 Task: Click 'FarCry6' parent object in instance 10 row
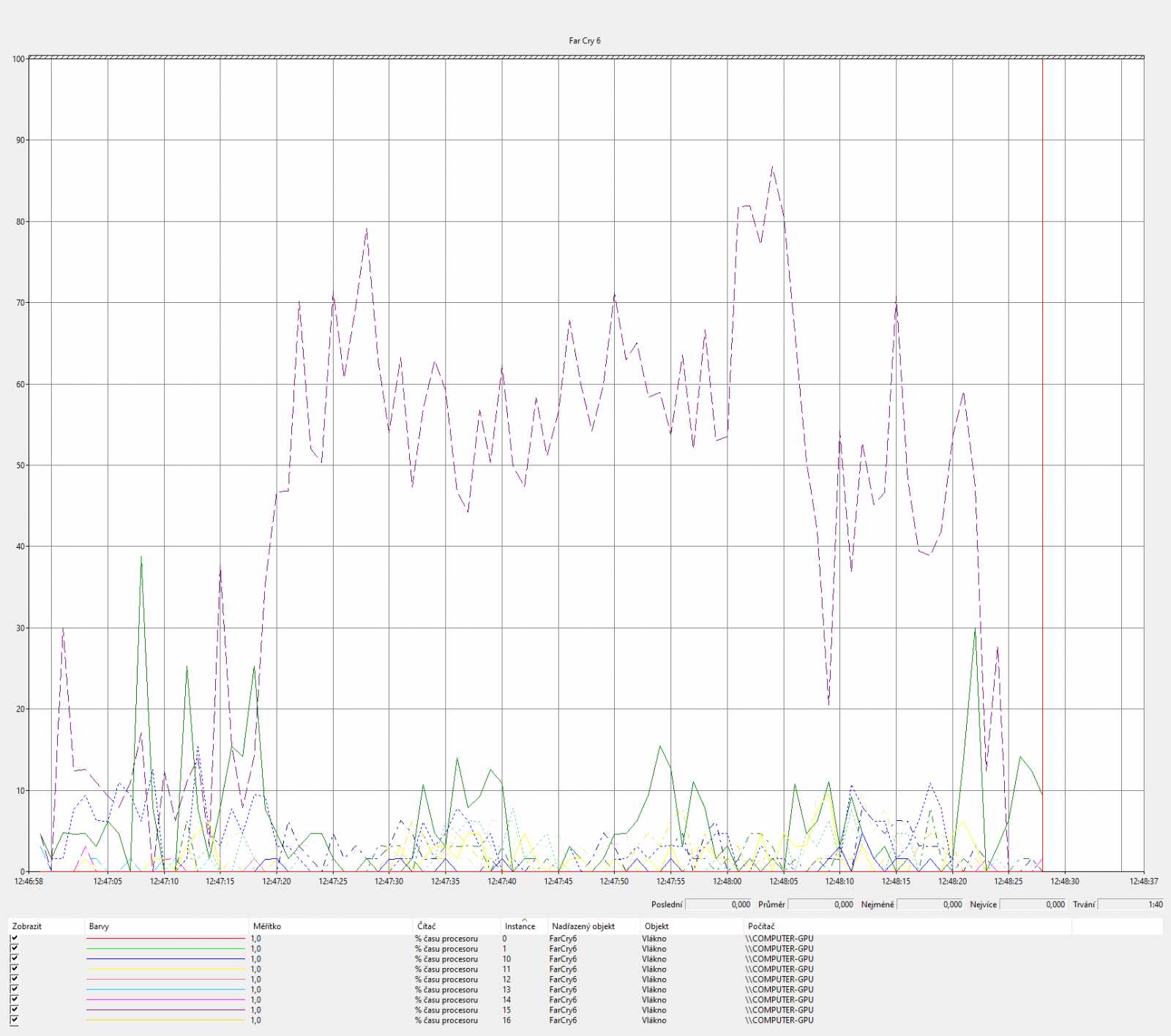[x=563, y=958]
